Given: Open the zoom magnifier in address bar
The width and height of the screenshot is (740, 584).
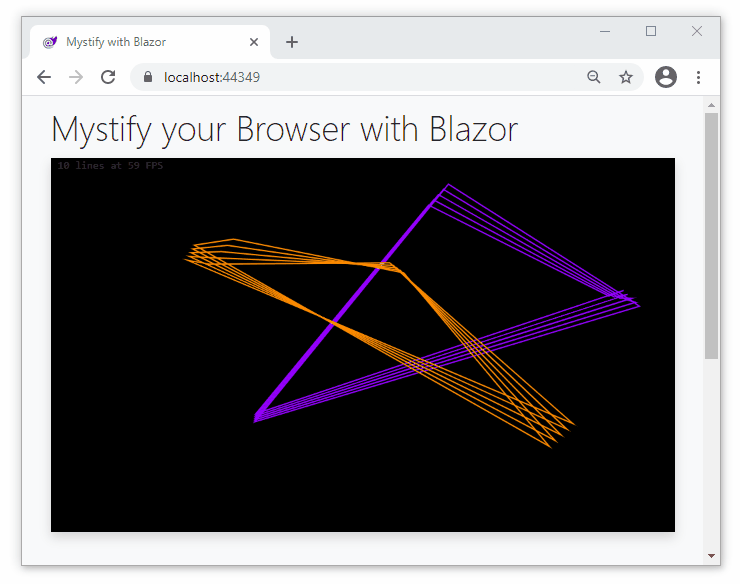Looking at the screenshot, I should coord(594,77).
